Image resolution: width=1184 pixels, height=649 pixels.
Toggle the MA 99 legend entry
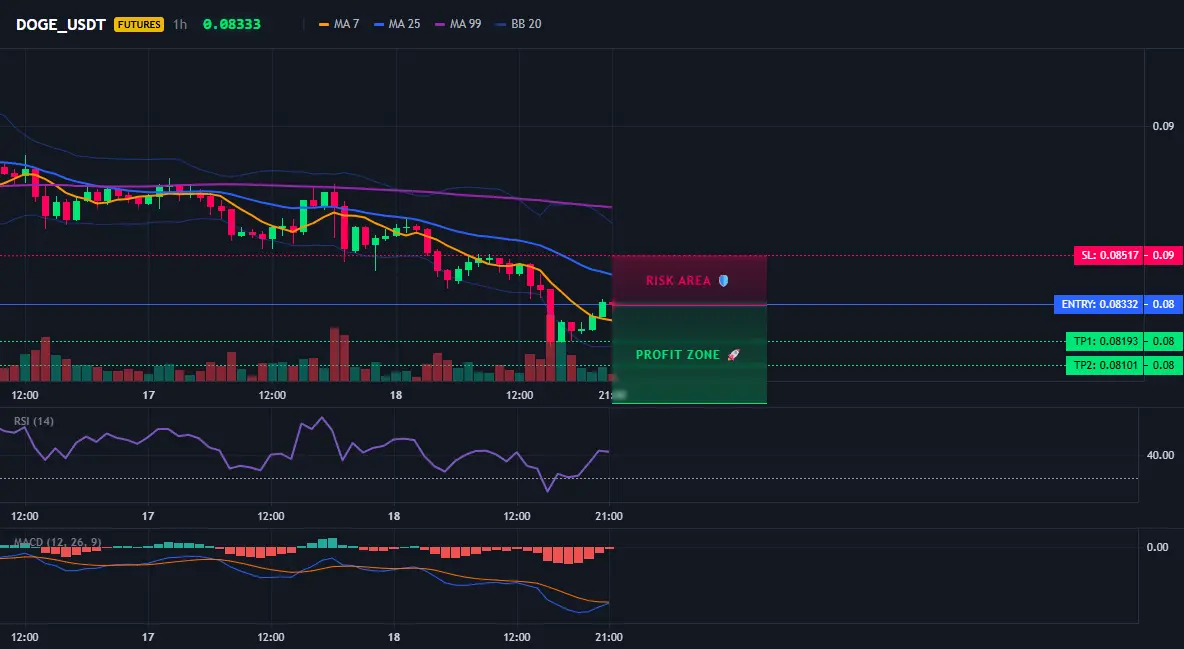tap(458, 24)
